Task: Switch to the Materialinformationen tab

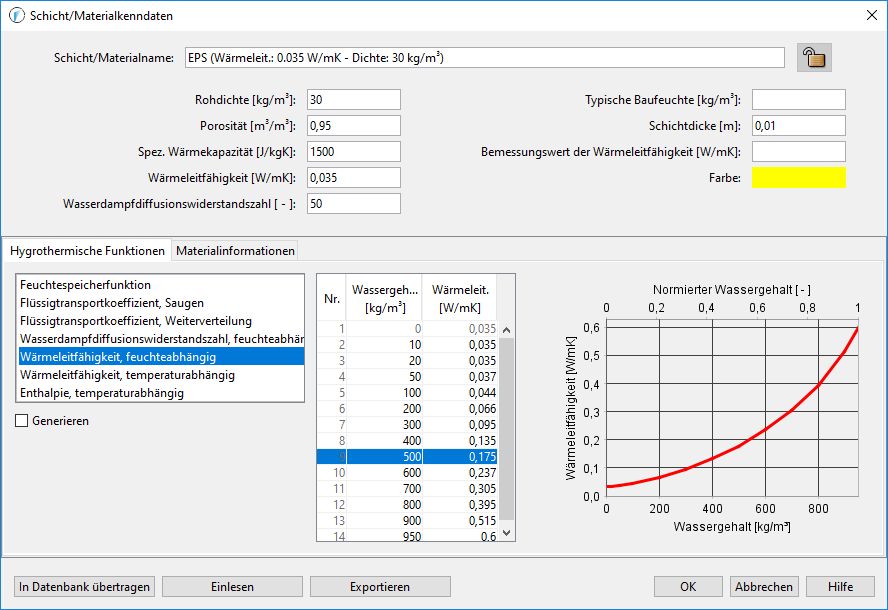Action: coord(235,251)
